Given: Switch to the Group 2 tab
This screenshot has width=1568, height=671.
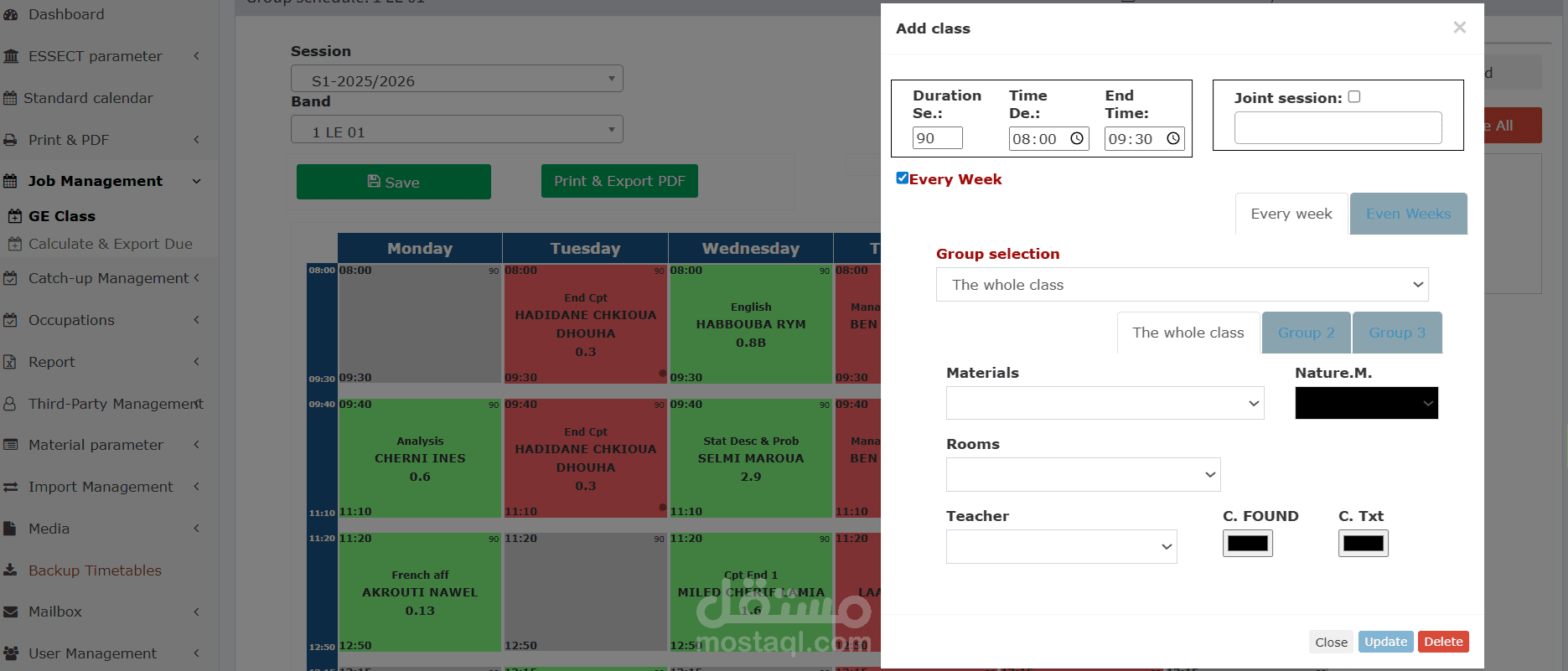Looking at the screenshot, I should coord(1306,333).
